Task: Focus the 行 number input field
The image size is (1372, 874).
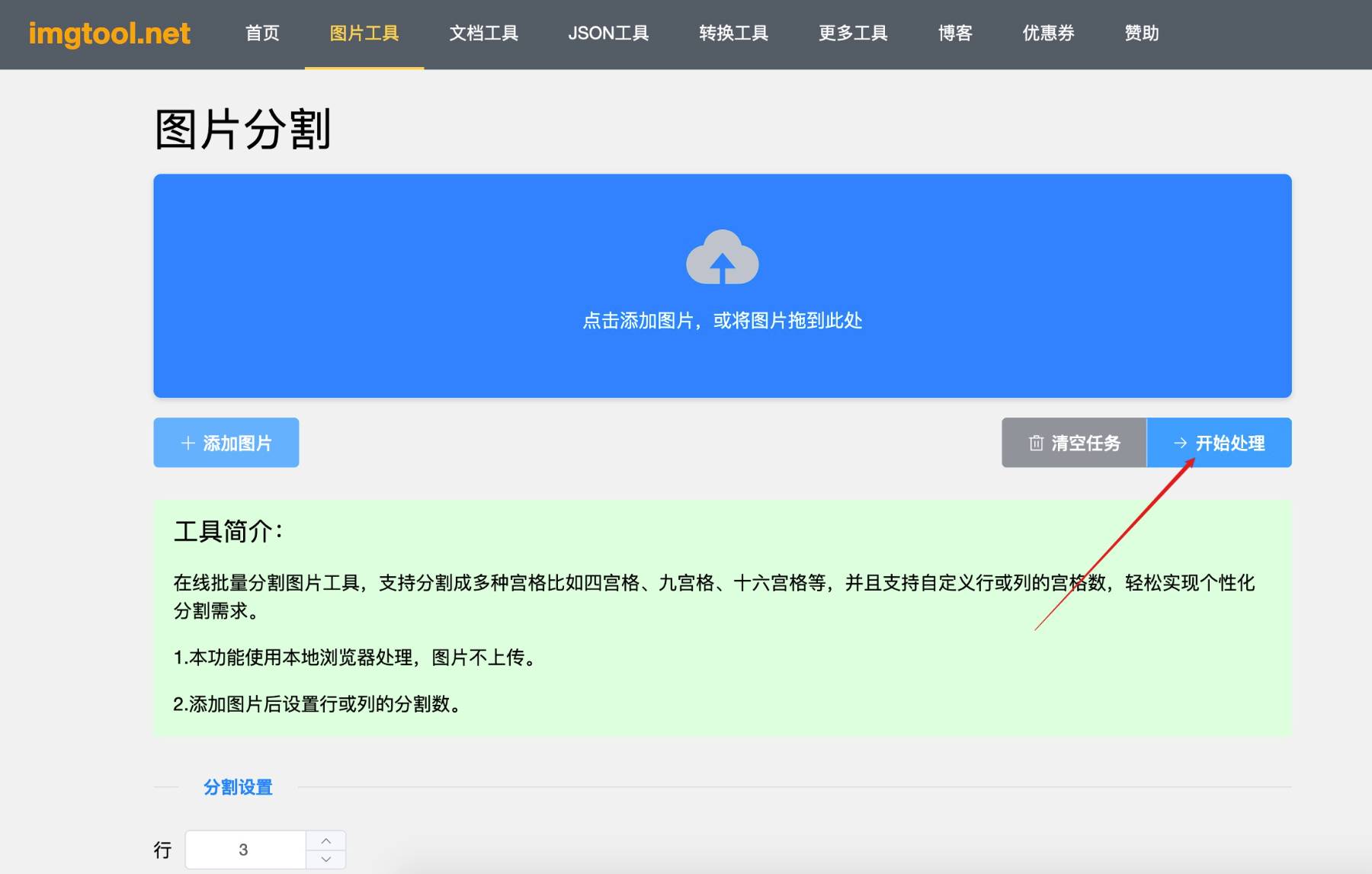Action: pyautogui.click(x=245, y=850)
